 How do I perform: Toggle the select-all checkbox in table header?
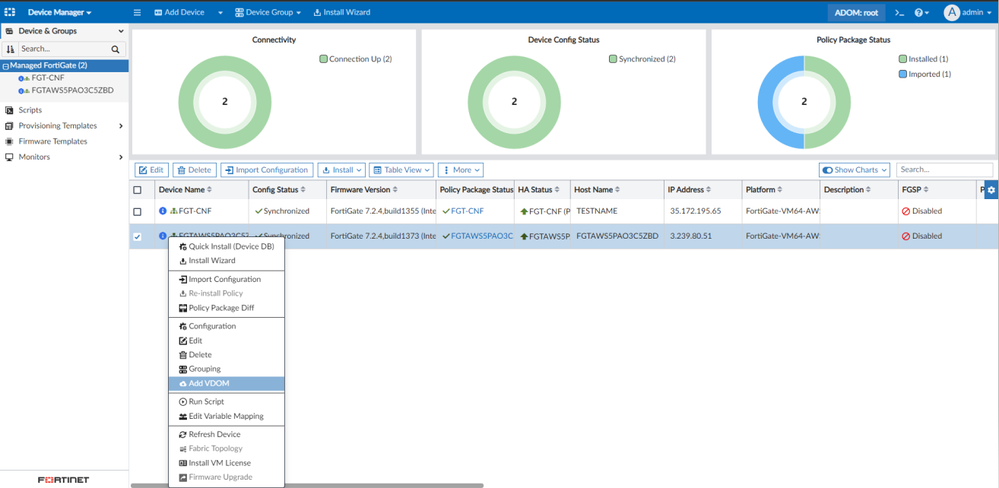coord(138,190)
